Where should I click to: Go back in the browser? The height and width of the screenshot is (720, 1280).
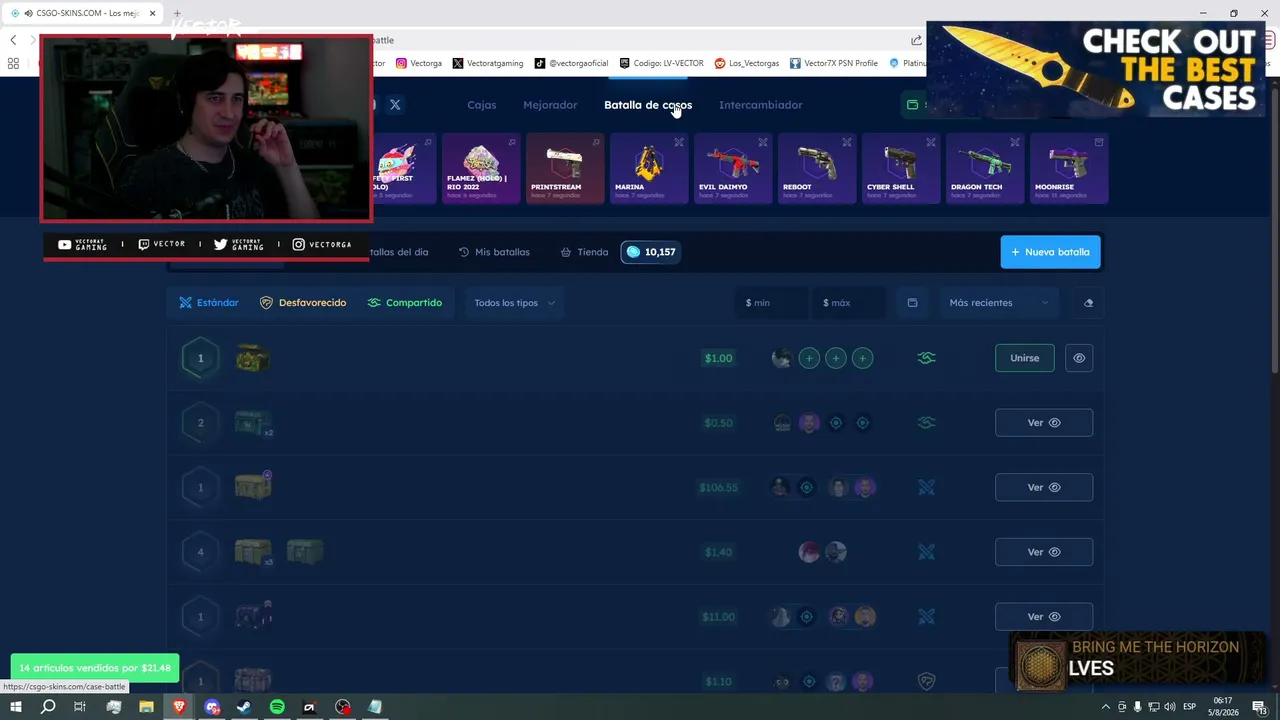(x=13, y=40)
